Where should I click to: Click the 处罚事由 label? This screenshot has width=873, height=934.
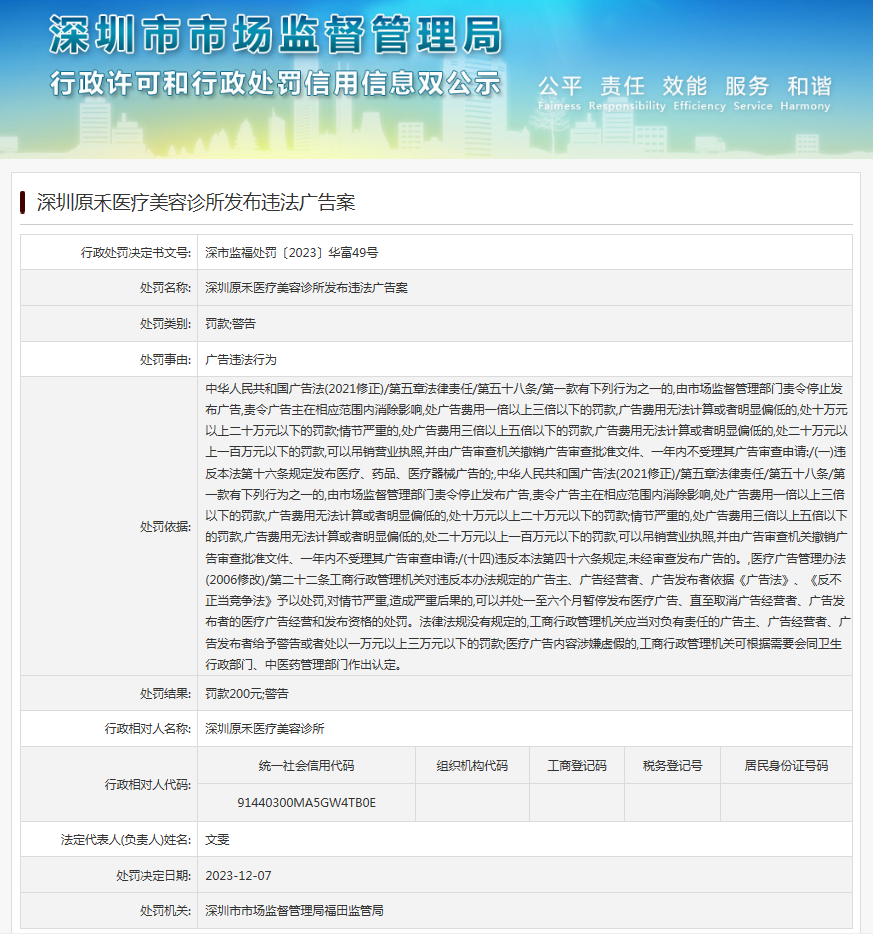tap(166, 359)
